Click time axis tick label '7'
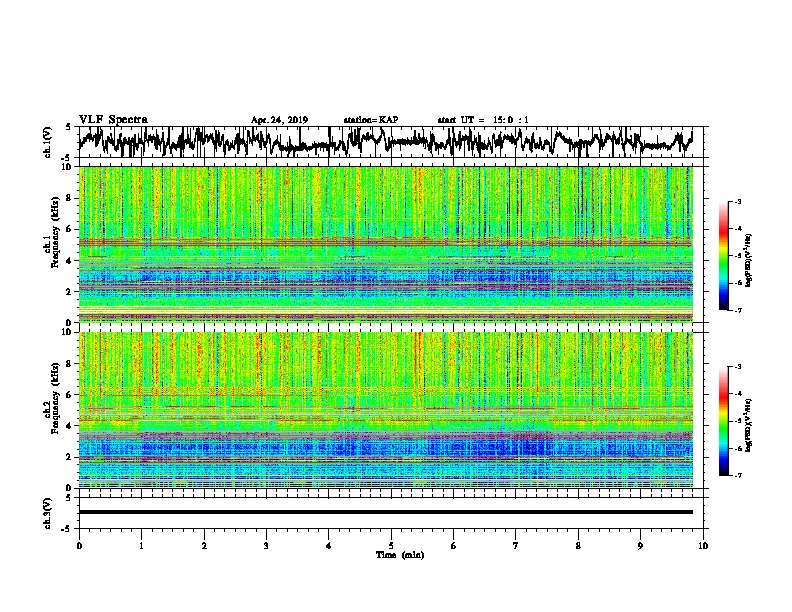Viewport: 792px width, 612px height. click(x=516, y=545)
